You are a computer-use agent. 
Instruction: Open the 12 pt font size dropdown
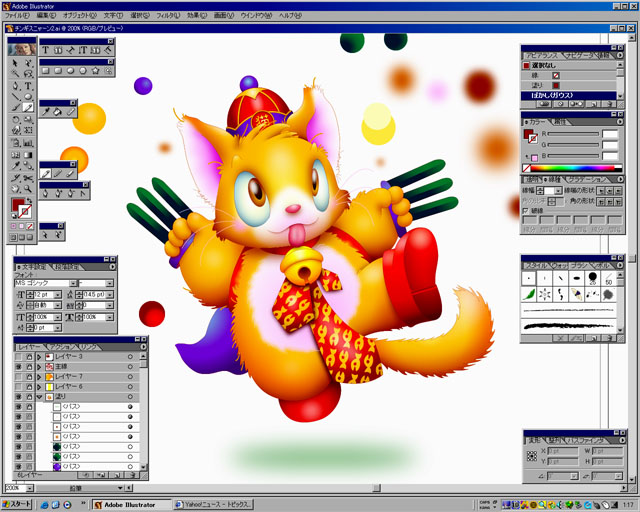58,294
